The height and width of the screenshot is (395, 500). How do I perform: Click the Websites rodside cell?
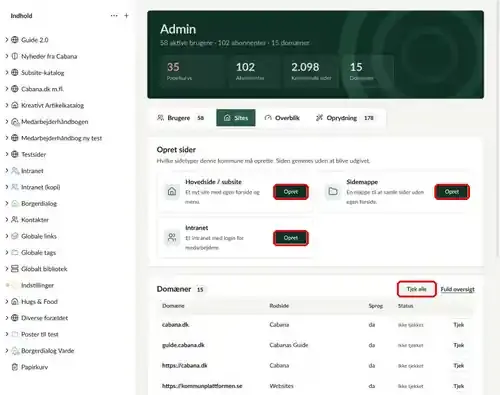281,386
